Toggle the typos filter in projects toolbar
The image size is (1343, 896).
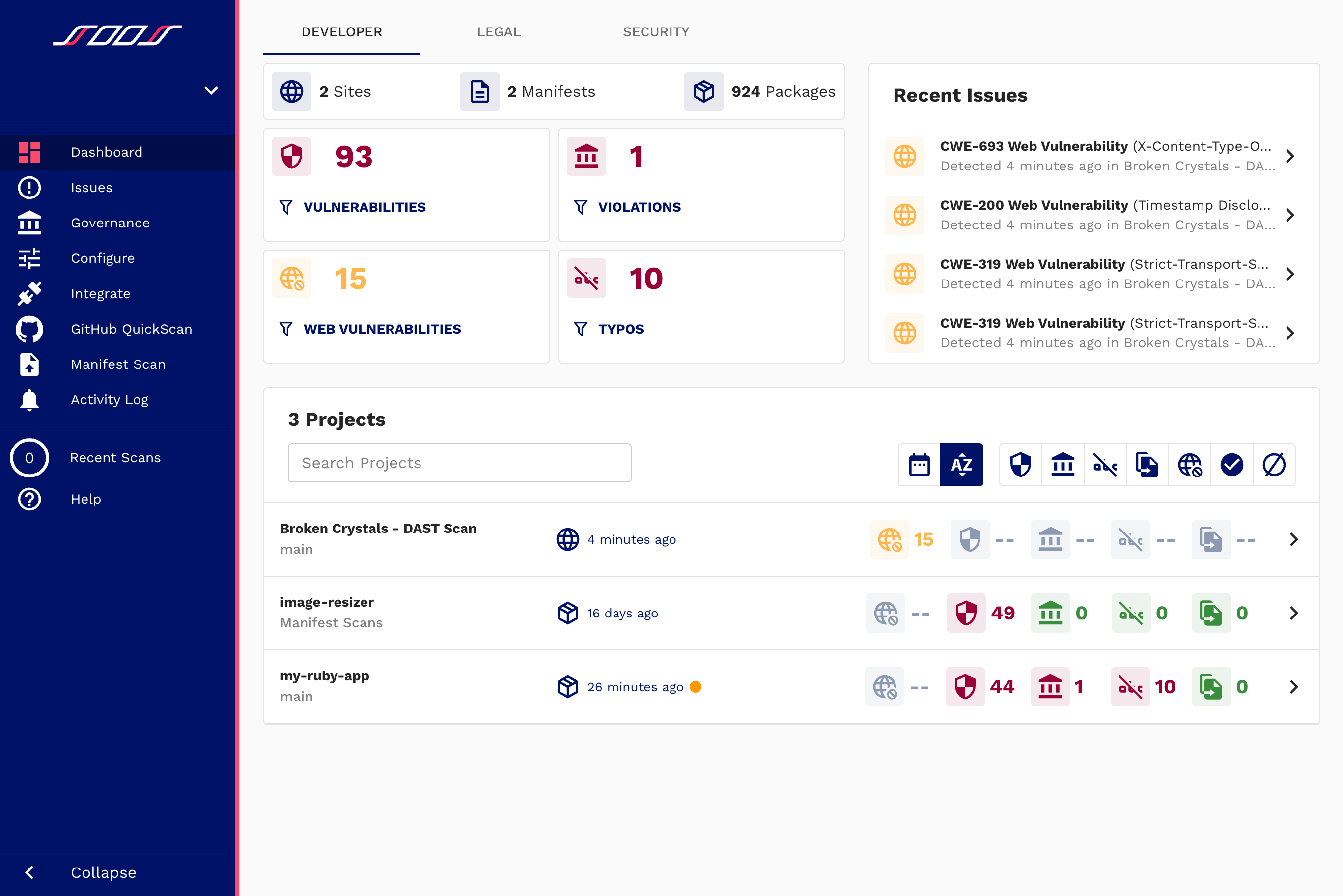1105,465
